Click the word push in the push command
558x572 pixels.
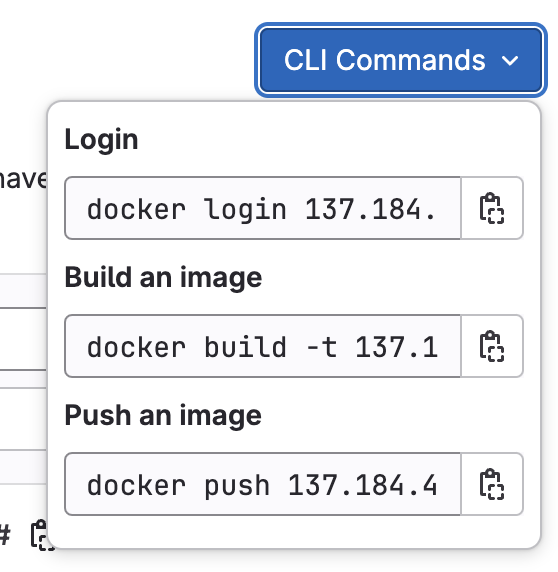(237, 487)
